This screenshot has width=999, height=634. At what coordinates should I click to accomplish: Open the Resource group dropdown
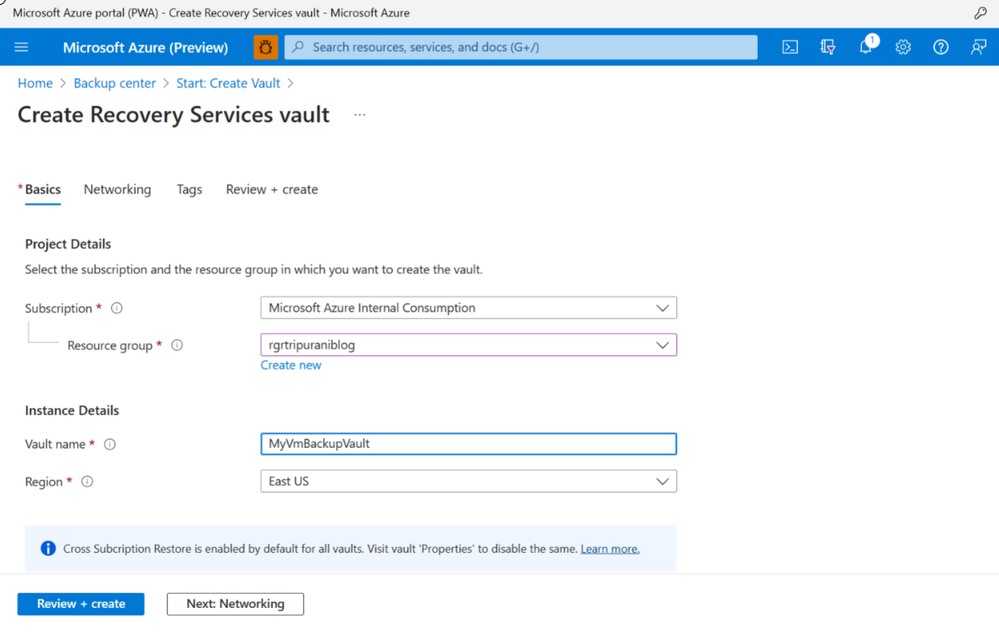[468, 345]
